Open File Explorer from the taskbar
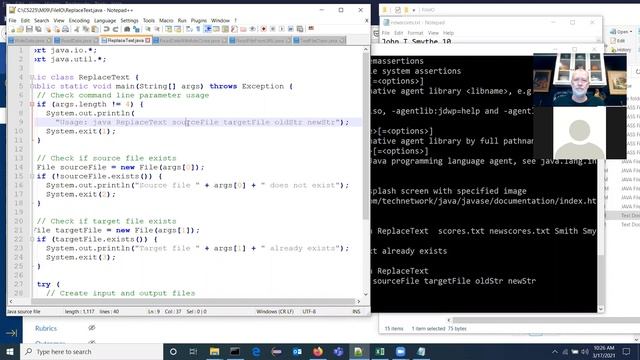Screen dimensions: 640x360 click(214, 351)
